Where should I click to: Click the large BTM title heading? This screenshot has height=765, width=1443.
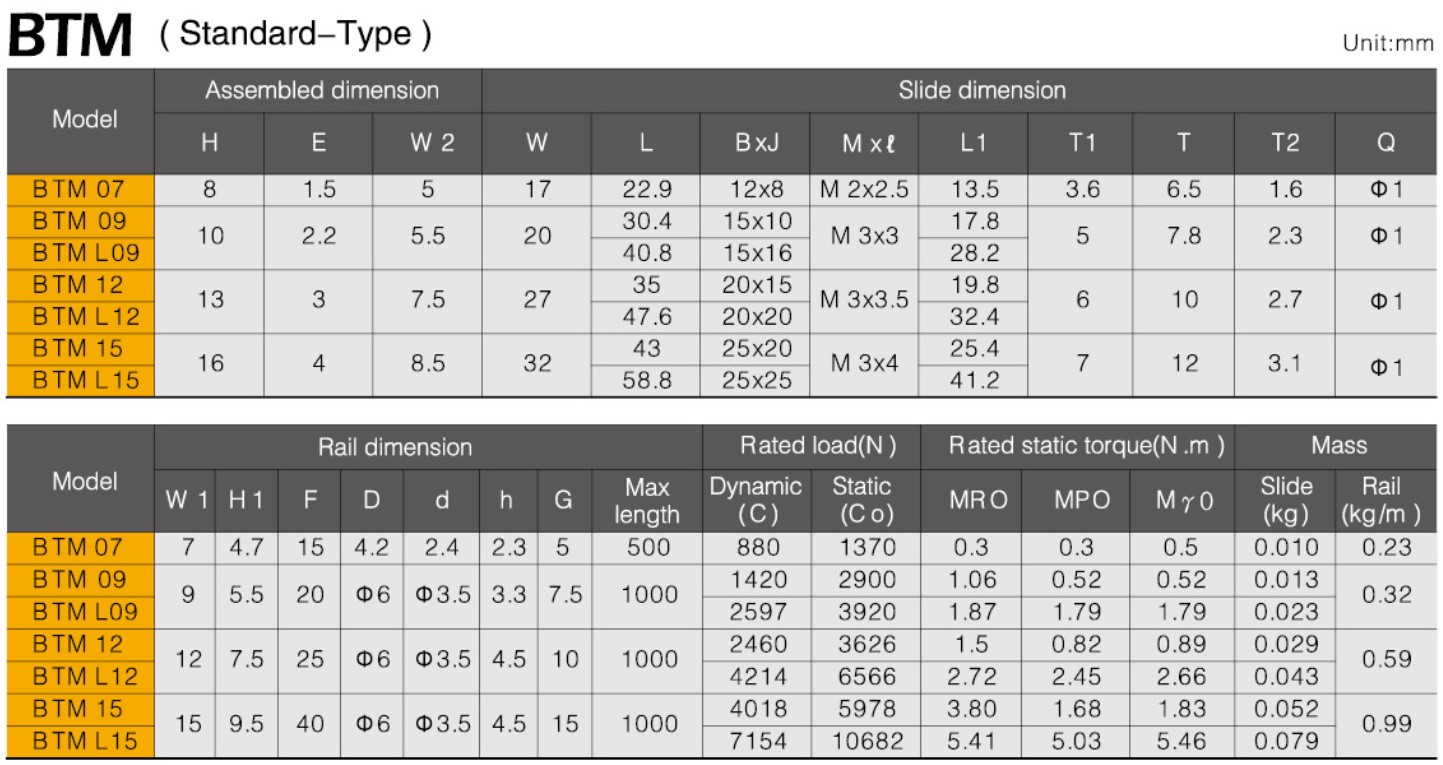coord(70,36)
